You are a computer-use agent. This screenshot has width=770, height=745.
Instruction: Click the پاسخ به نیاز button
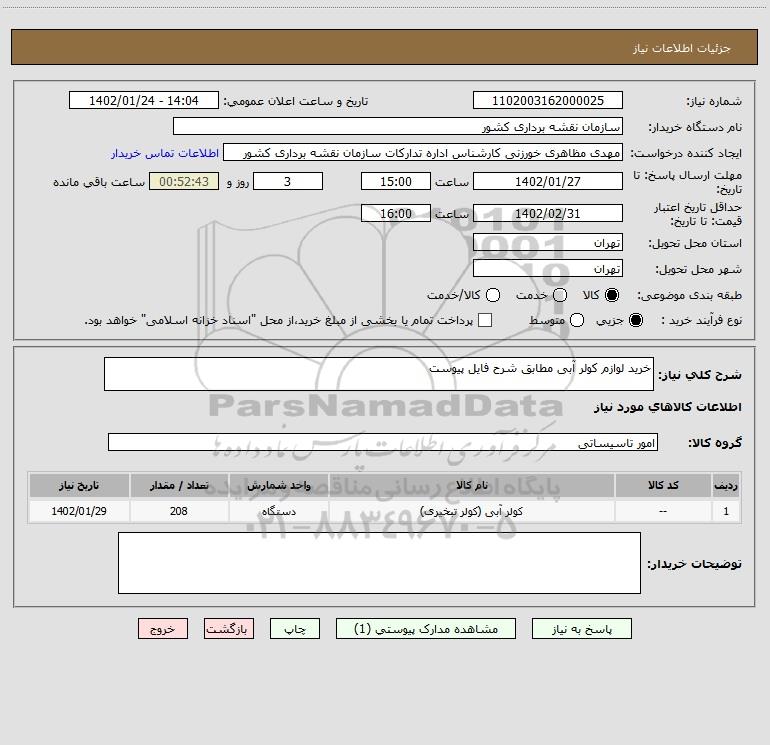pyautogui.click(x=581, y=629)
